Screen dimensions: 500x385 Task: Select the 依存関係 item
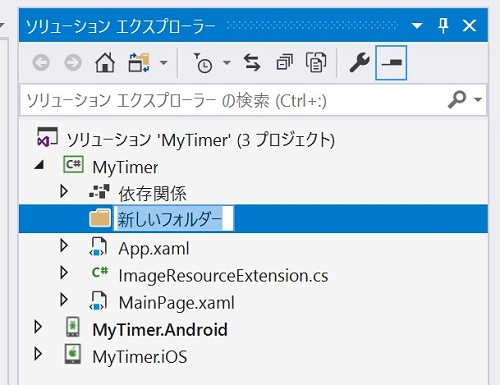point(152,194)
